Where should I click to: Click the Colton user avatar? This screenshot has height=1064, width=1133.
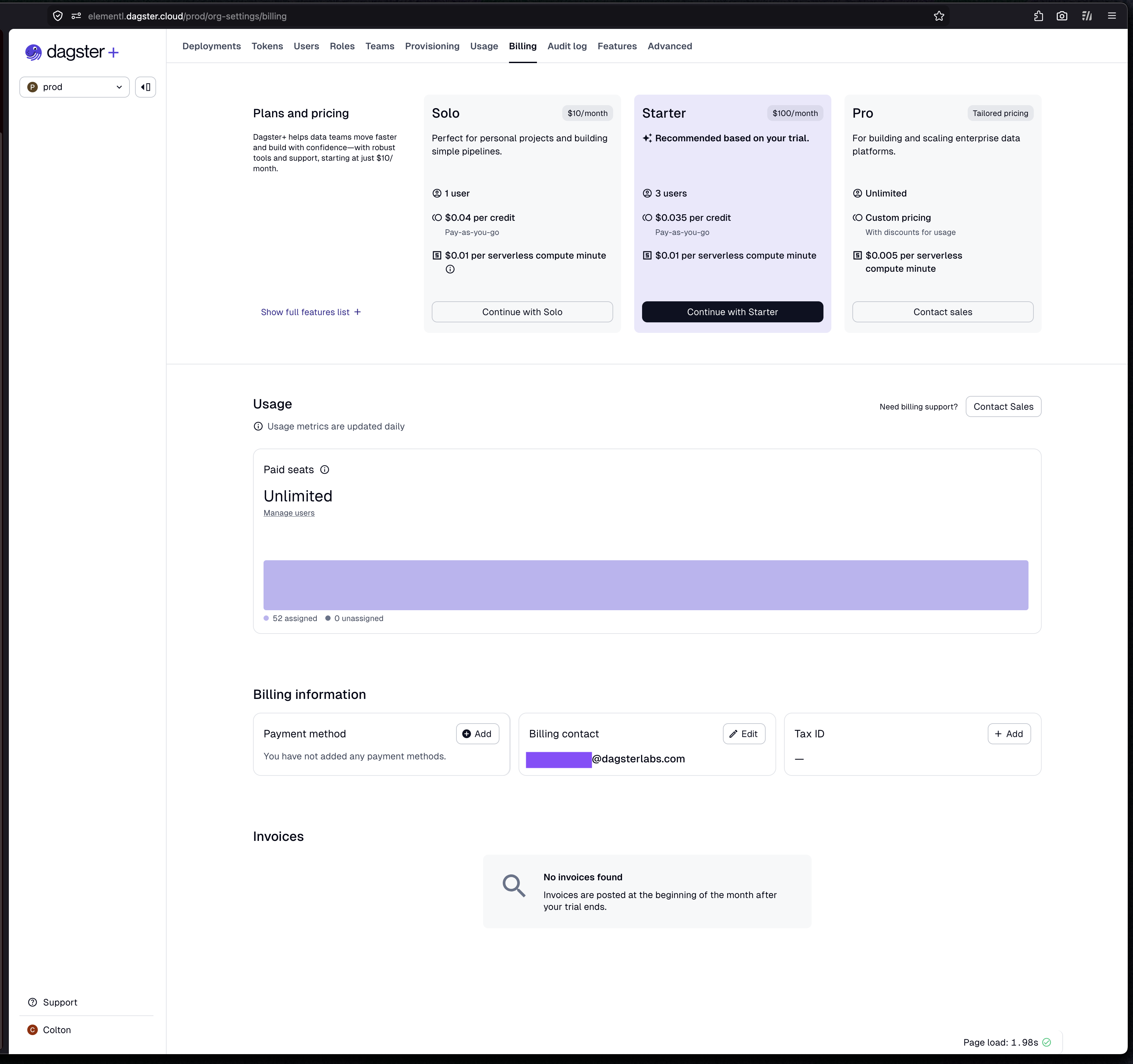[x=33, y=1030]
